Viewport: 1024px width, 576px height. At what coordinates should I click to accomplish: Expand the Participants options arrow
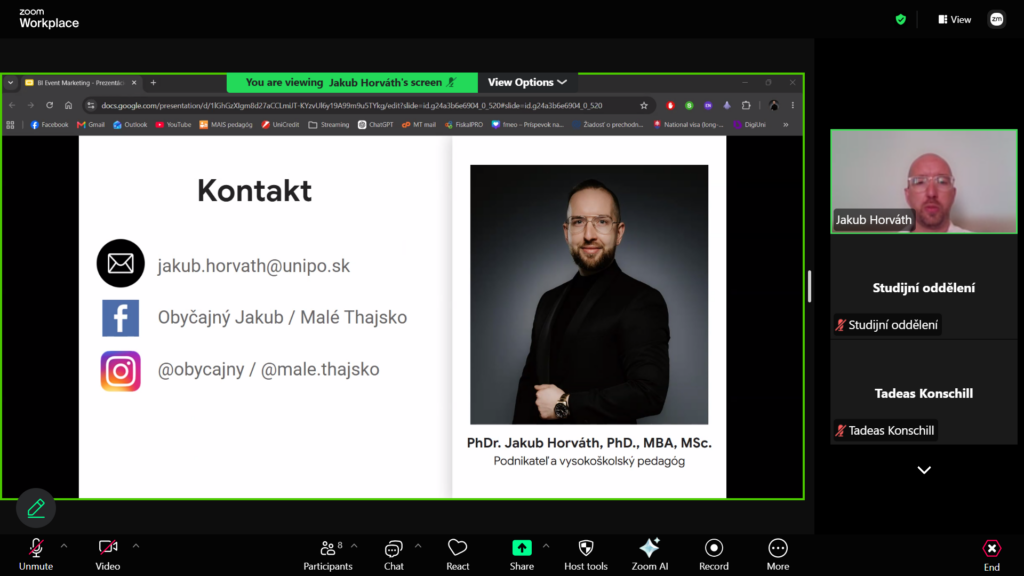click(x=354, y=546)
